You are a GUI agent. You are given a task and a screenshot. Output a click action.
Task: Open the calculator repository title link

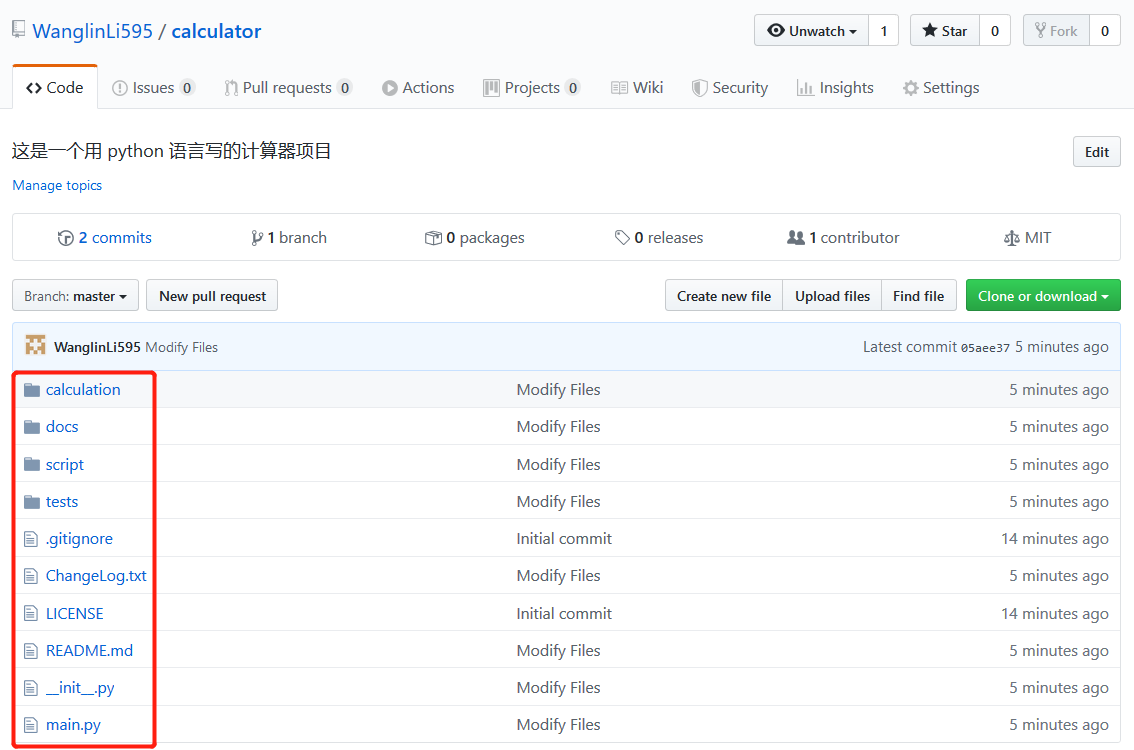[x=216, y=31]
